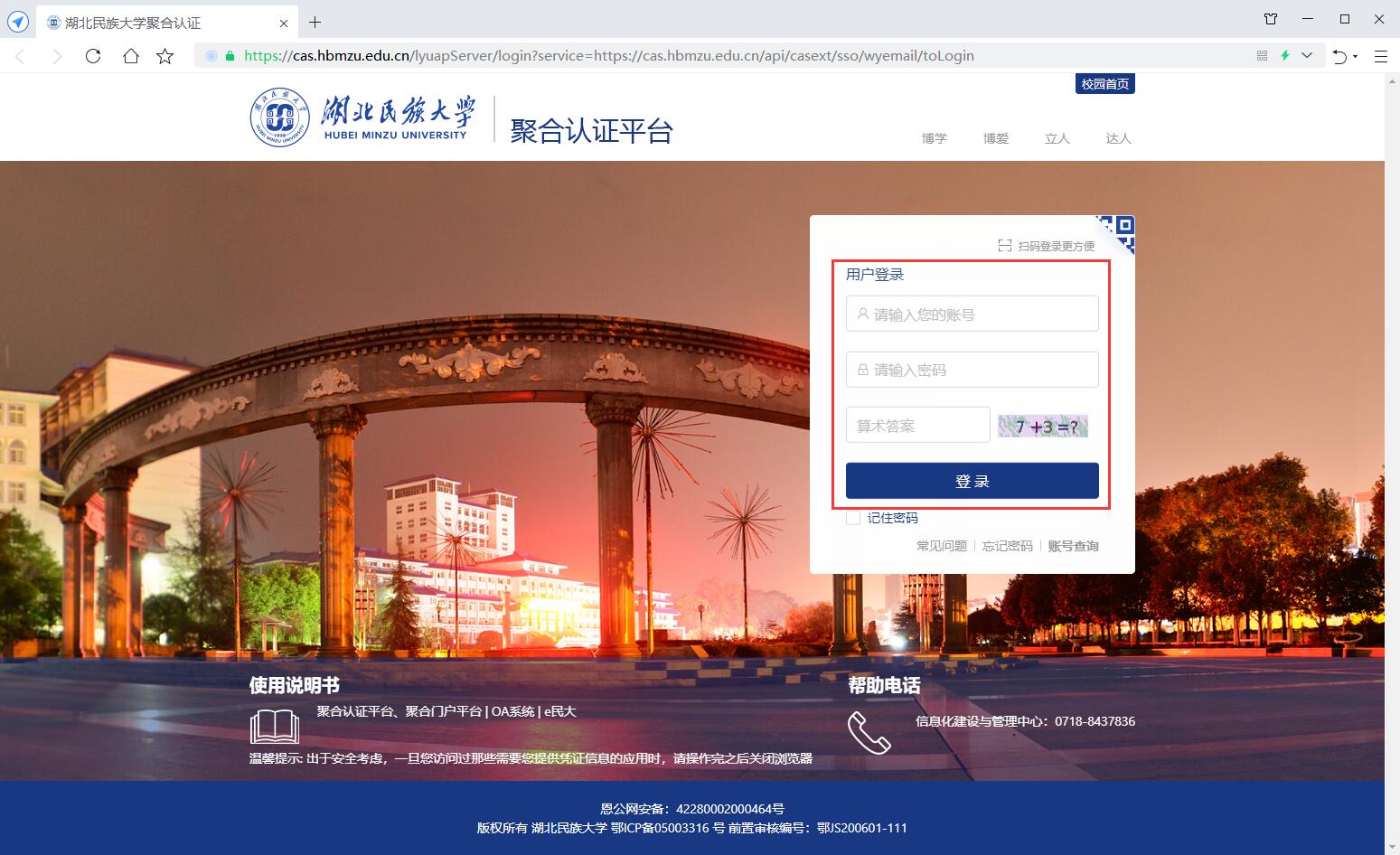Open the 忘记密码 forgot password link
The width and height of the screenshot is (1400, 855).
pos(1007,546)
